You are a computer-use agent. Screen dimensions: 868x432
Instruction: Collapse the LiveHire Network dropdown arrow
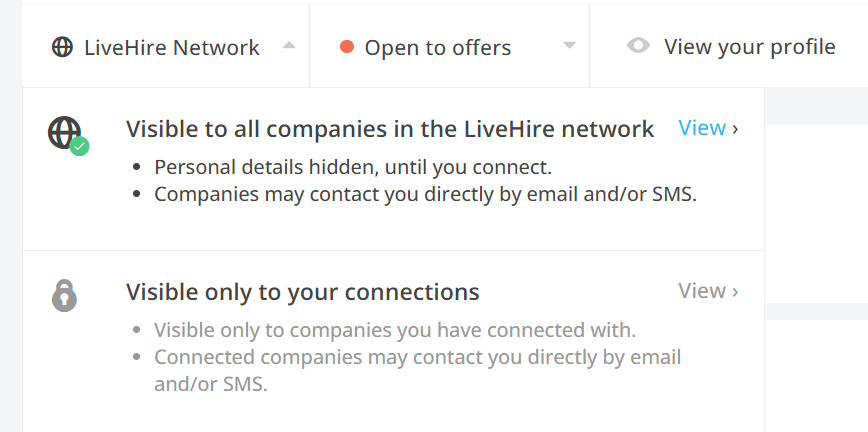tap(289, 45)
